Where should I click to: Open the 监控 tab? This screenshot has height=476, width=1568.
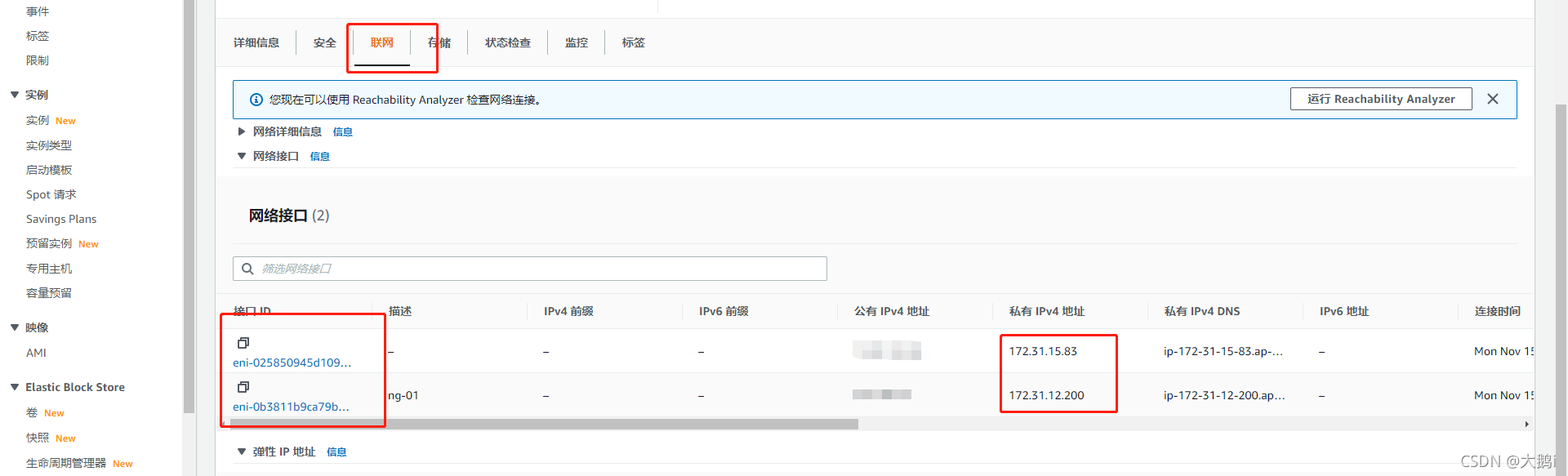coord(577,42)
